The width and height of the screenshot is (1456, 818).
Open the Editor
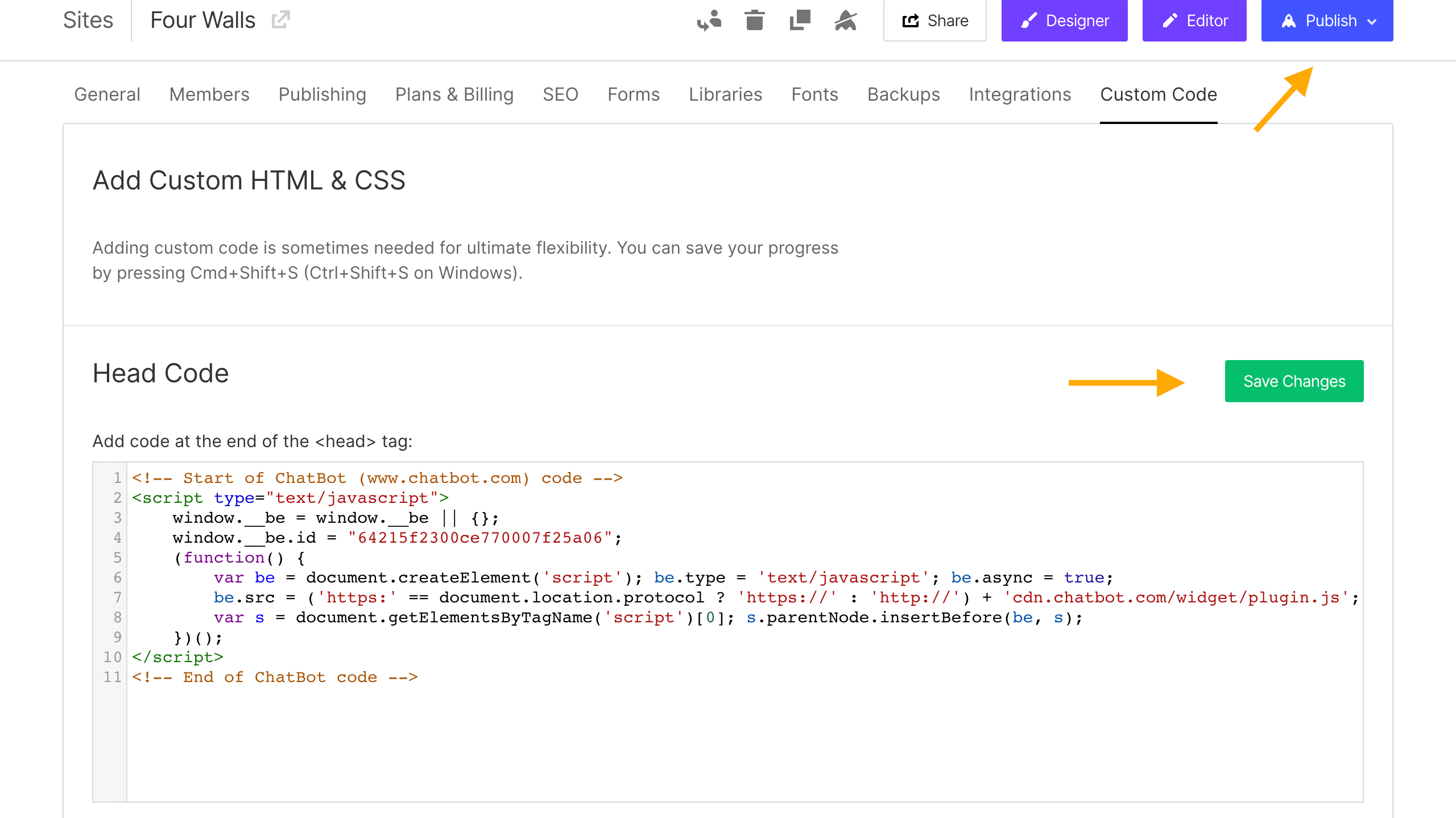coord(1194,20)
